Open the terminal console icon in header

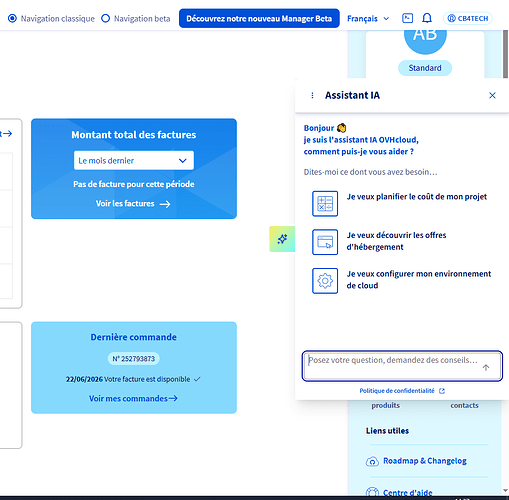coord(407,18)
